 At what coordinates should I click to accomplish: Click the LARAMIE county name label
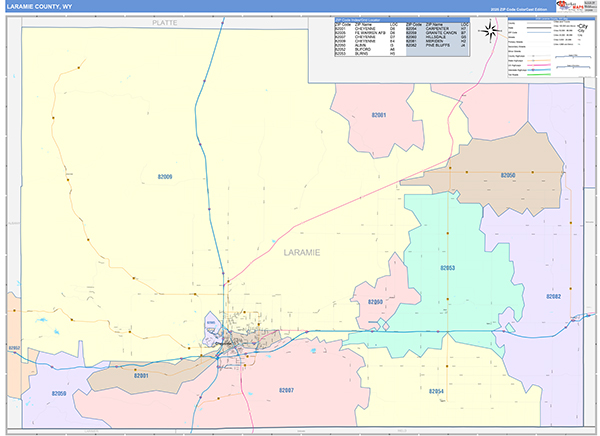(301, 253)
